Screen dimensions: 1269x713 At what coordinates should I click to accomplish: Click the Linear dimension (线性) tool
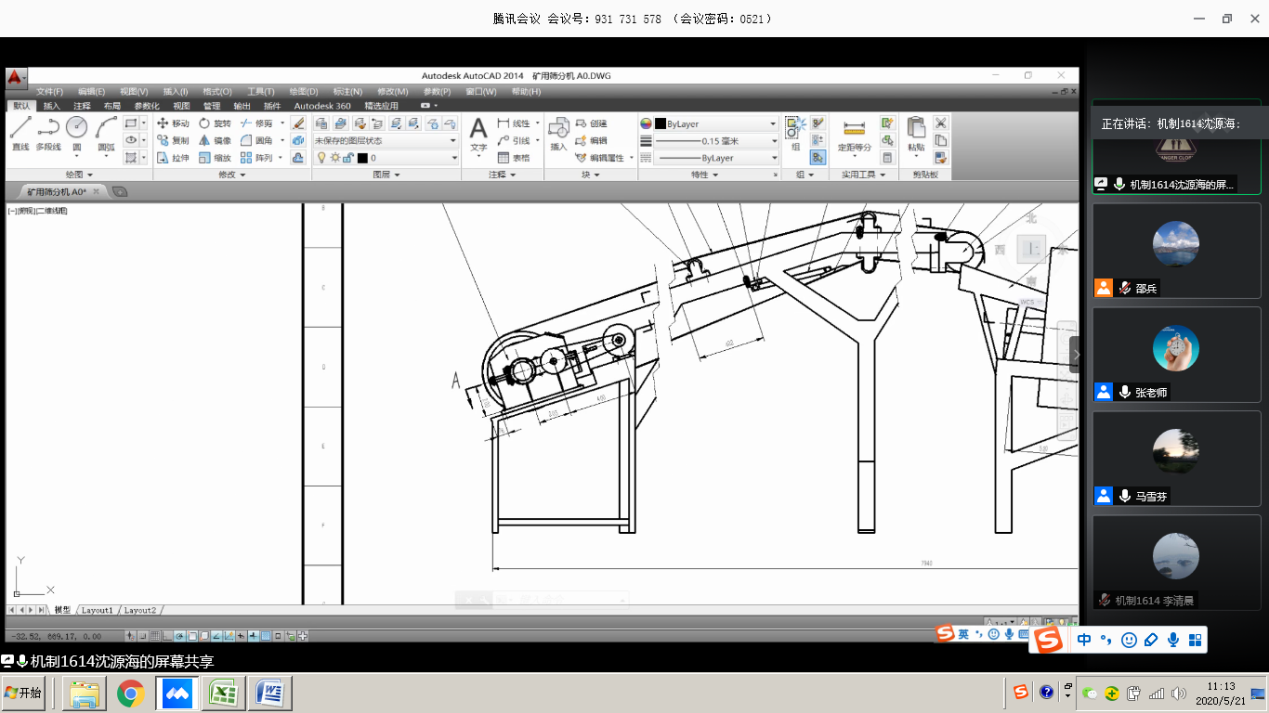(x=514, y=124)
